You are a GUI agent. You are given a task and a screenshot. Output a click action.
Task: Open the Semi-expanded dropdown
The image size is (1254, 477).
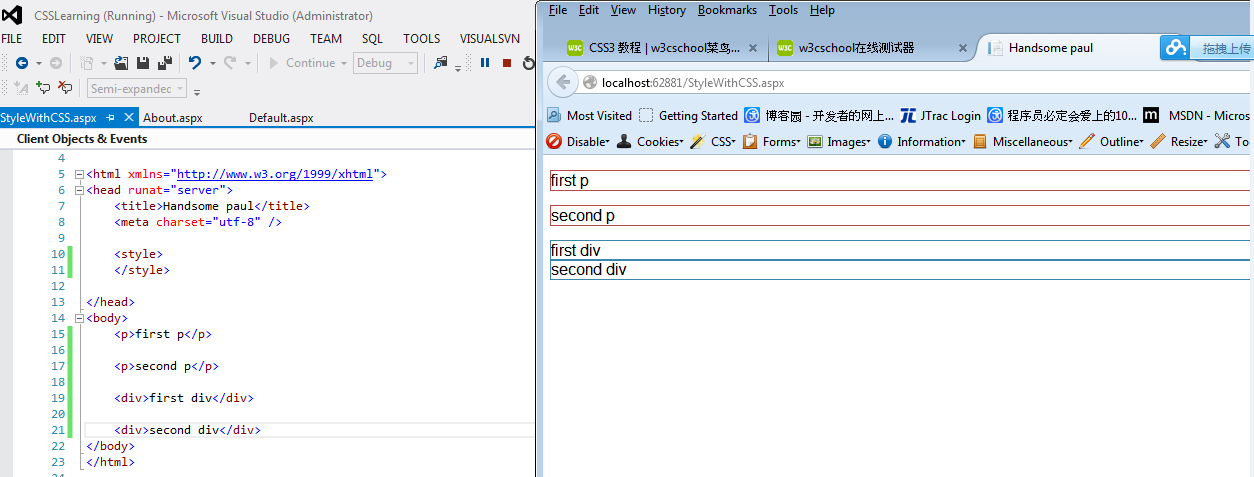pos(137,88)
